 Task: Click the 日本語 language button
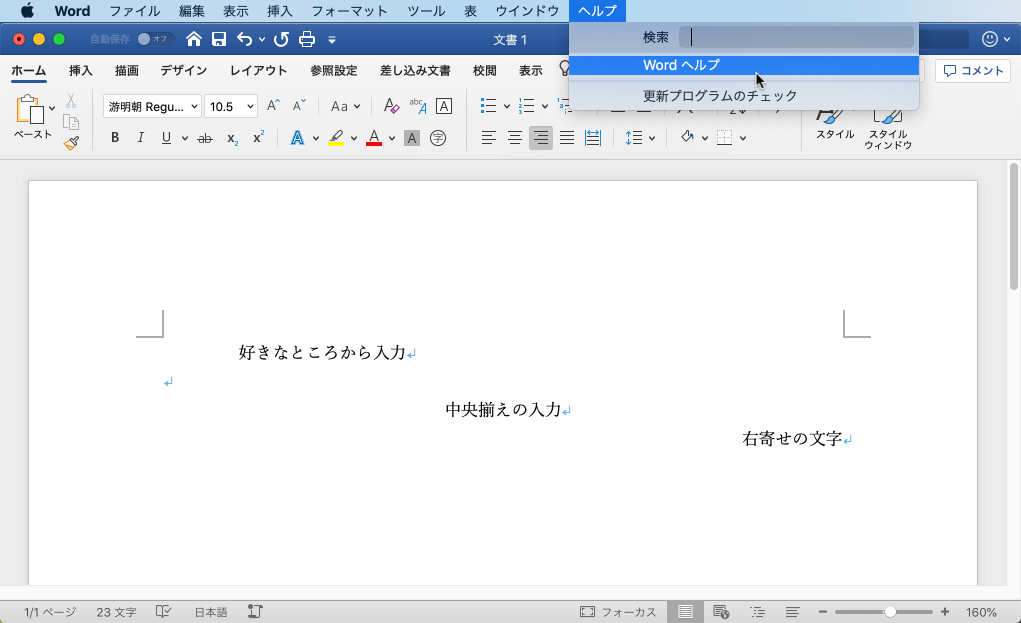[x=211, y=612]
